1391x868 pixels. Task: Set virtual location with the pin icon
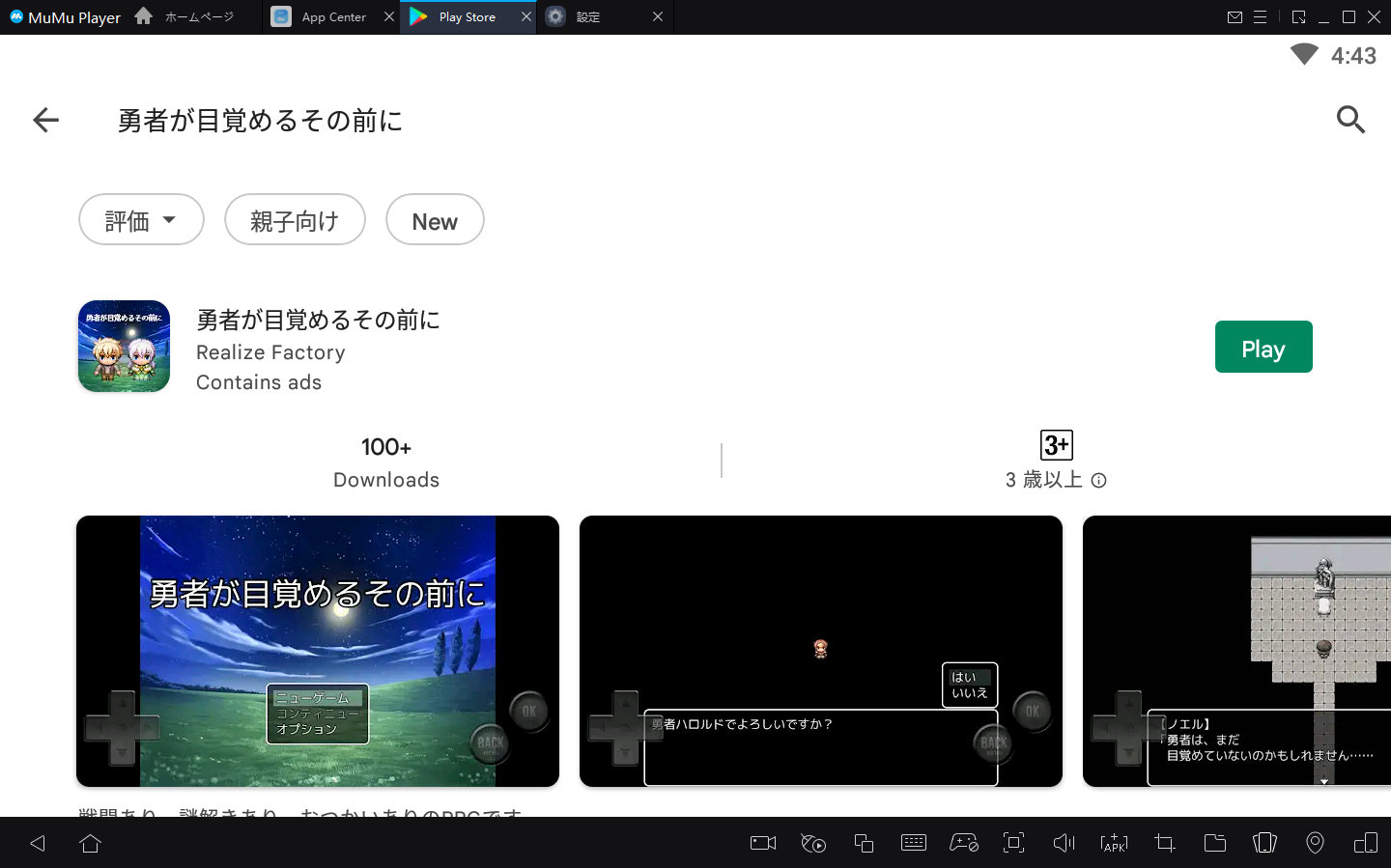tap(1315, 843)
